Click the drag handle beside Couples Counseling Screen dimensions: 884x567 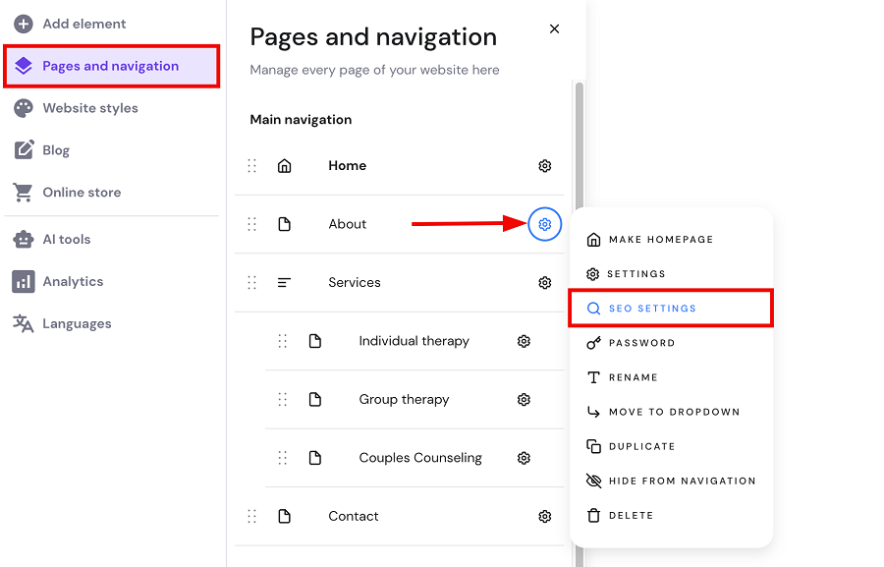pyautogui.click(x=282, y=458)
